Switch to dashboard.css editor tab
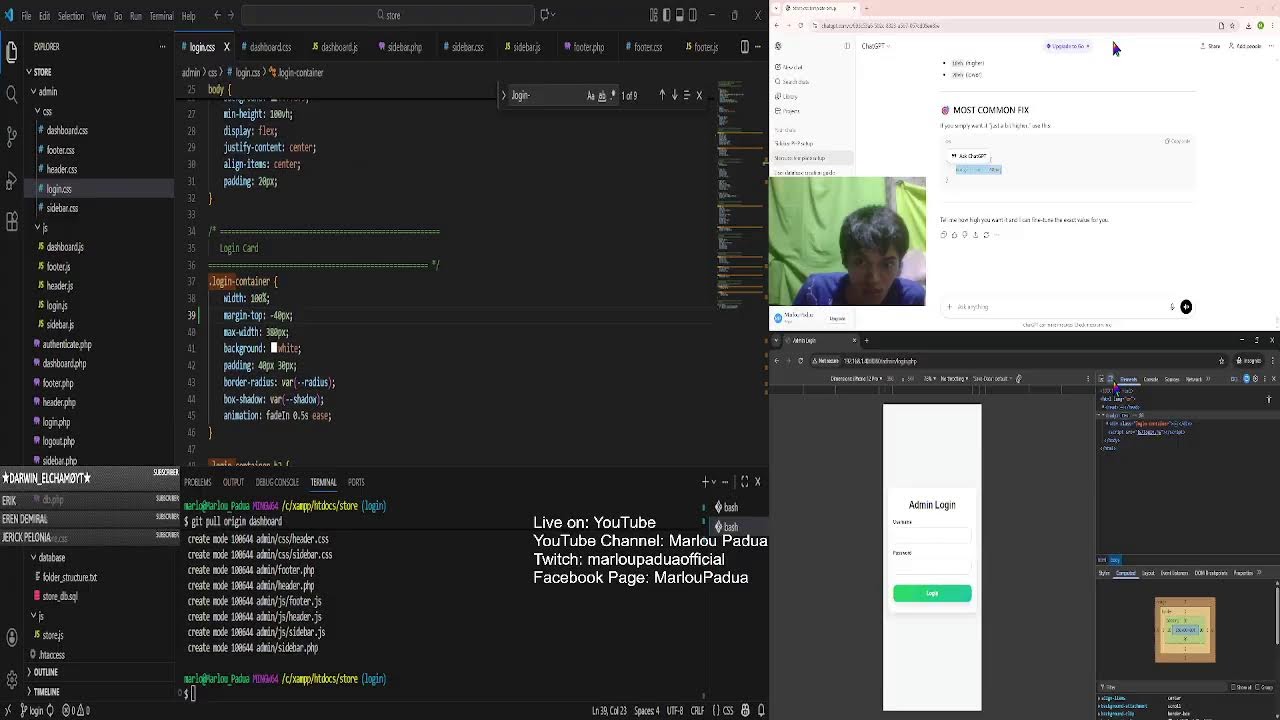Viewport: 1280px width, 720px height. coord(266,47)
